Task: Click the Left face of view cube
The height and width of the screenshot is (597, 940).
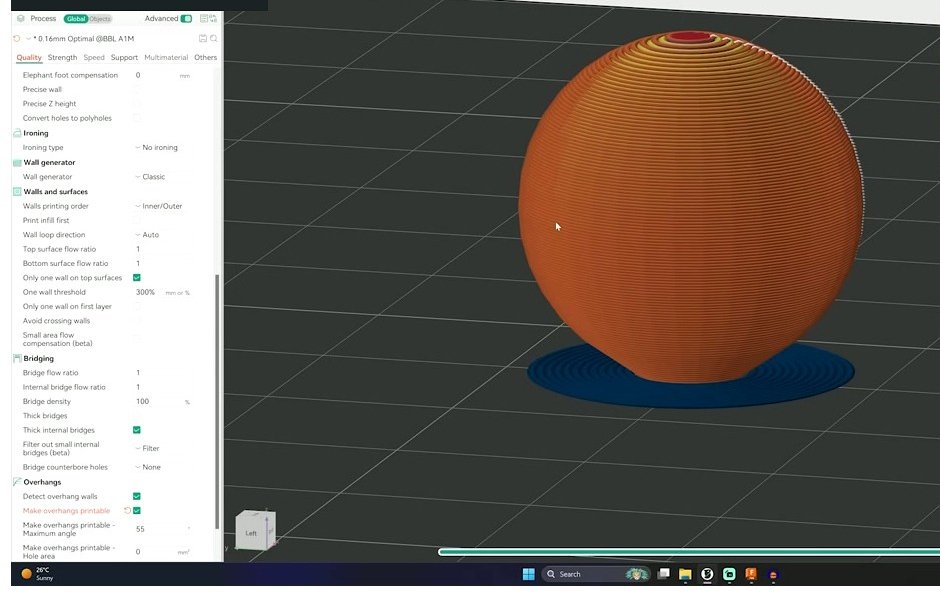Action: [x=251, y=533]
